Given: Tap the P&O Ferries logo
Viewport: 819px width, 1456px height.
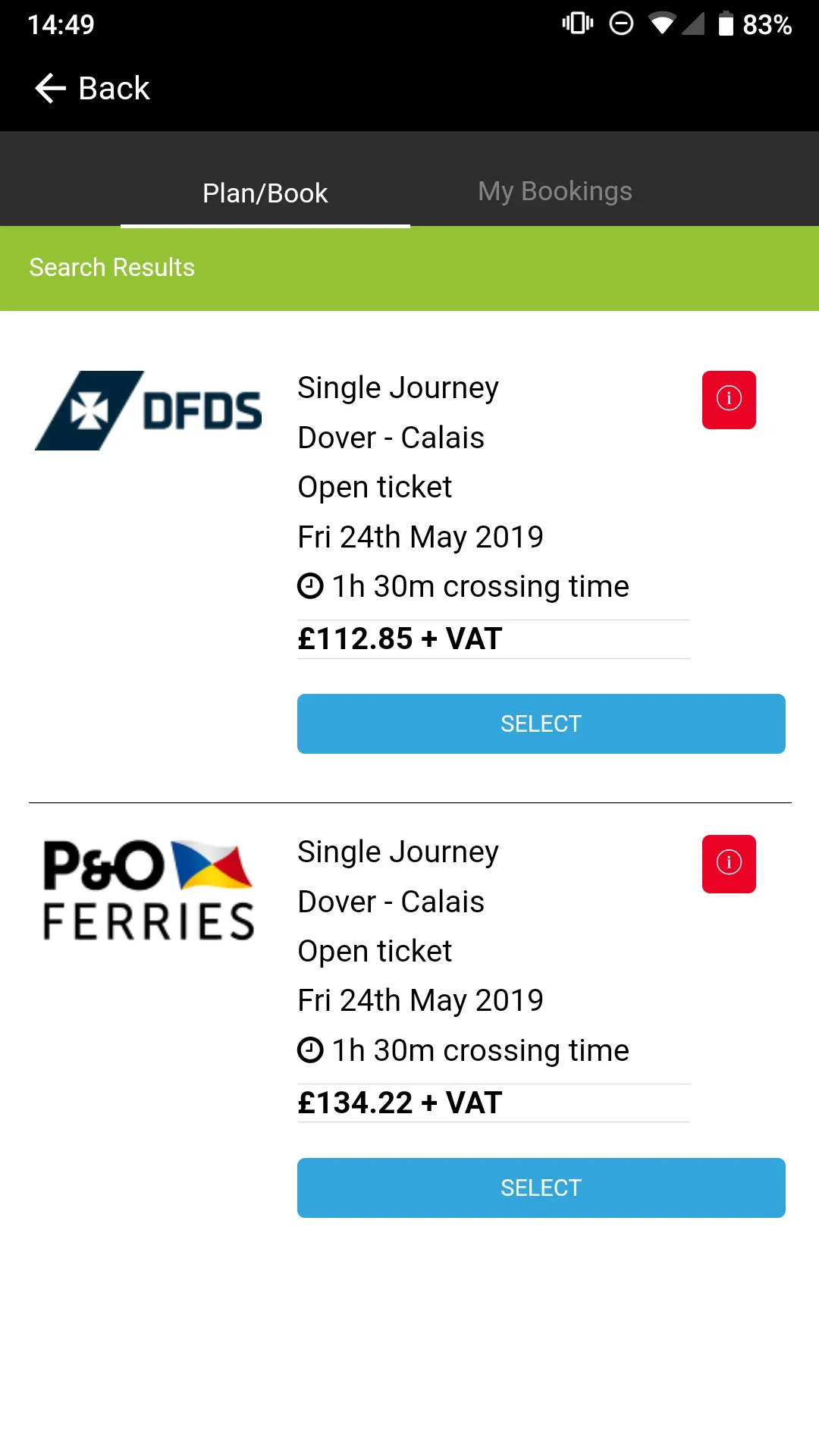Looking at the screenshot, I should pyautogui.click(x=149, y=890).
